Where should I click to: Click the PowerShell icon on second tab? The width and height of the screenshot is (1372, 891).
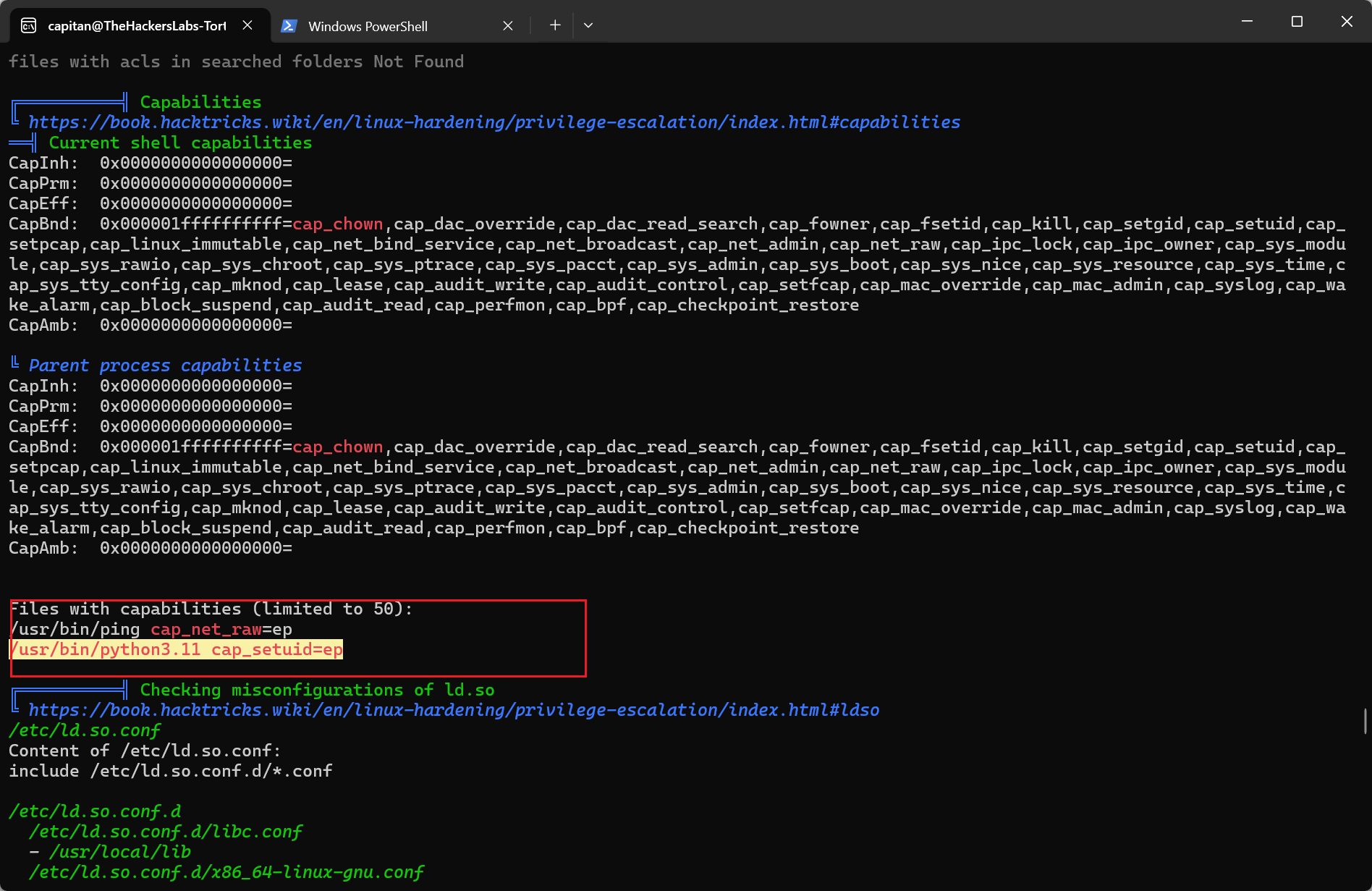click(289, 26)
